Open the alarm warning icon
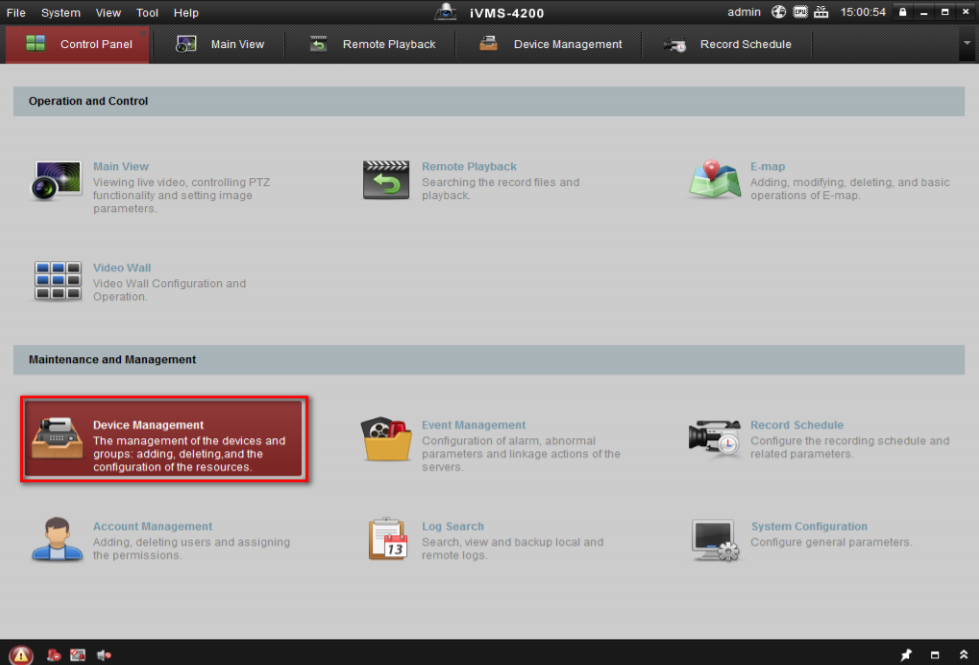The image size is (979, 665). (21, 654)
